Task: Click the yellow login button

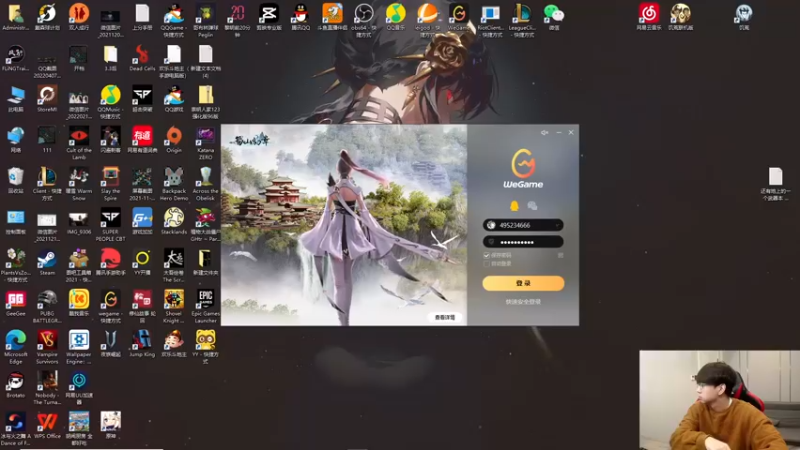Action: (523, 283)
